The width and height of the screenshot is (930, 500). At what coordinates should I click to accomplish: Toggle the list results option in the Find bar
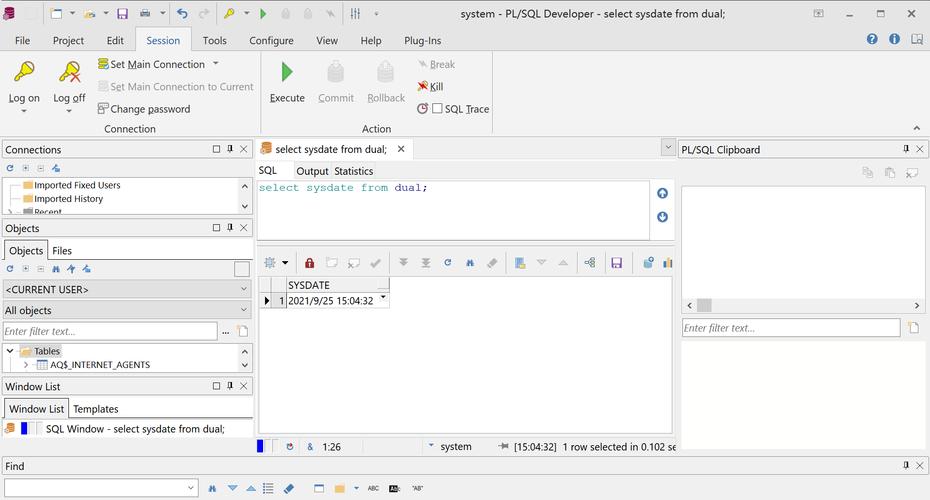268,488
